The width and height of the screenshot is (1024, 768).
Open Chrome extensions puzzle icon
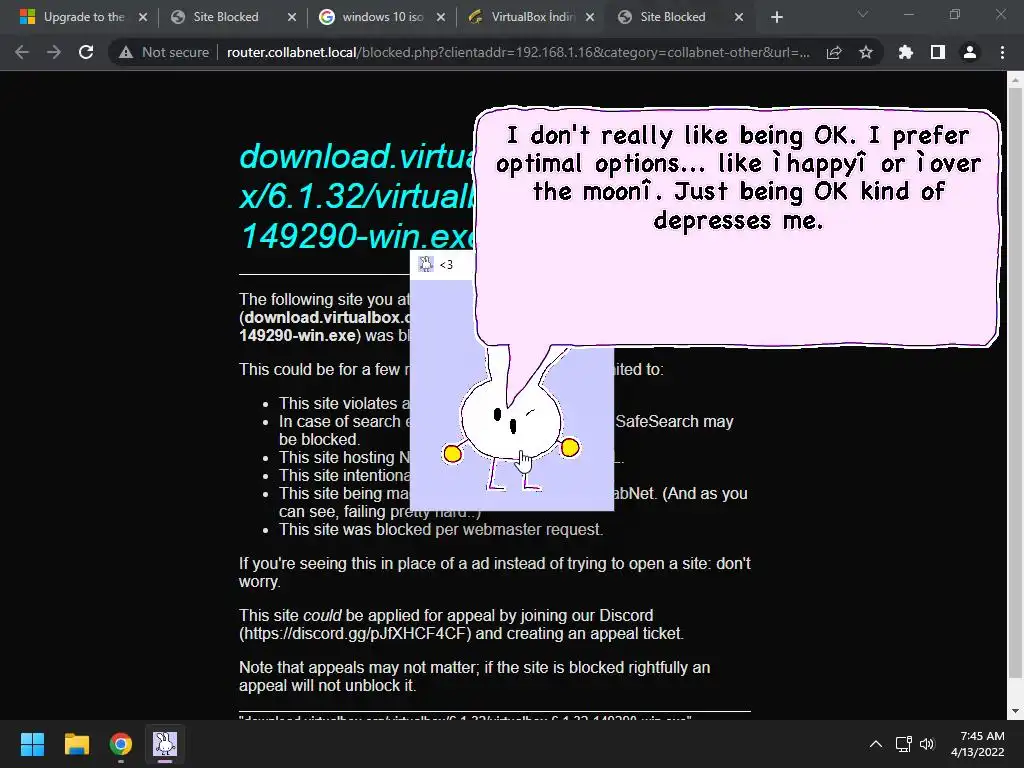pyautogui.click(x=906, y=52)
